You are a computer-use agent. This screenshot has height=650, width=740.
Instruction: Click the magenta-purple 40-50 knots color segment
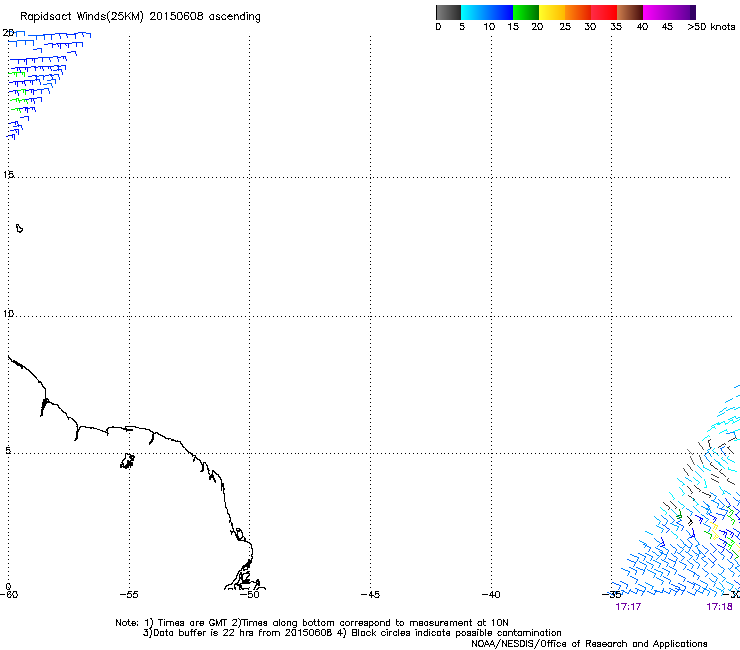[669, 12]
